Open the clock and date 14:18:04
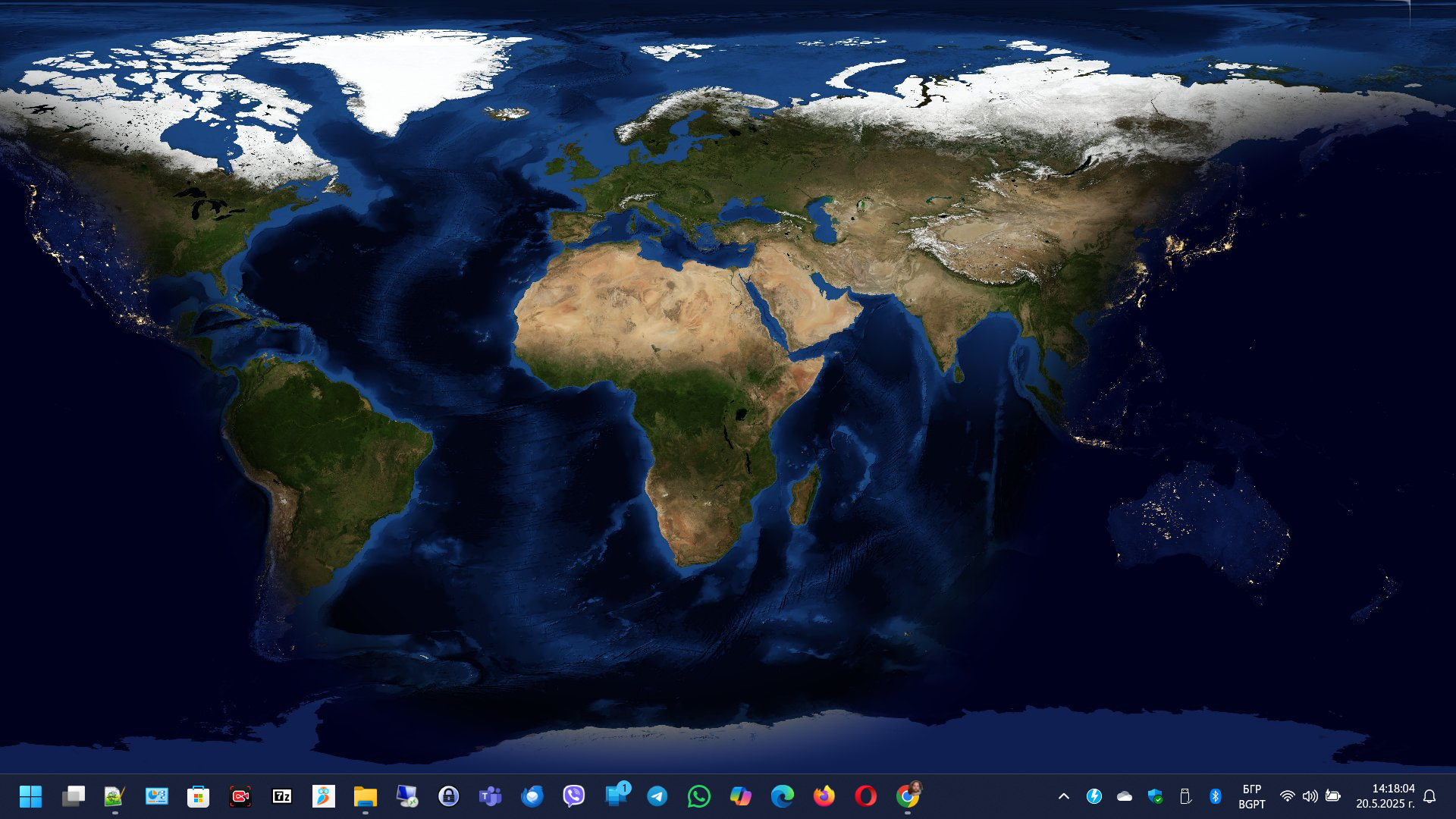Image resolution: width=1456 pixels, height=819 pixels. coord(1385,796)
